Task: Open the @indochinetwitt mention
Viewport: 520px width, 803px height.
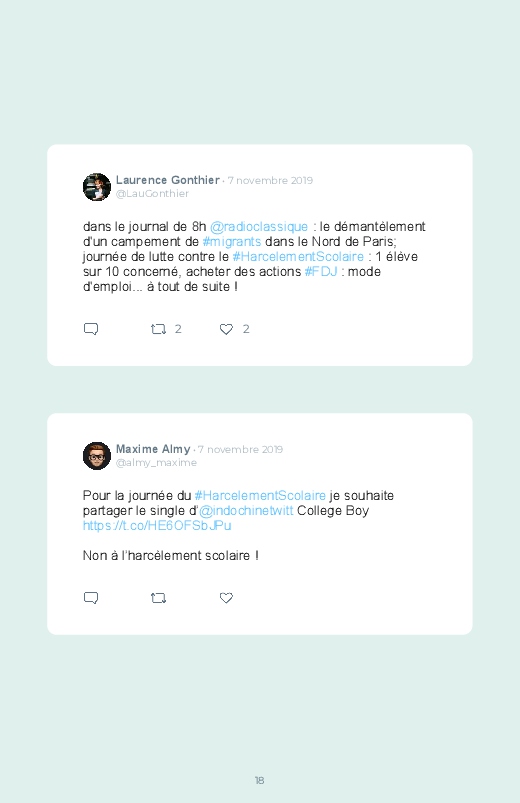Action: tap(246, 511)
